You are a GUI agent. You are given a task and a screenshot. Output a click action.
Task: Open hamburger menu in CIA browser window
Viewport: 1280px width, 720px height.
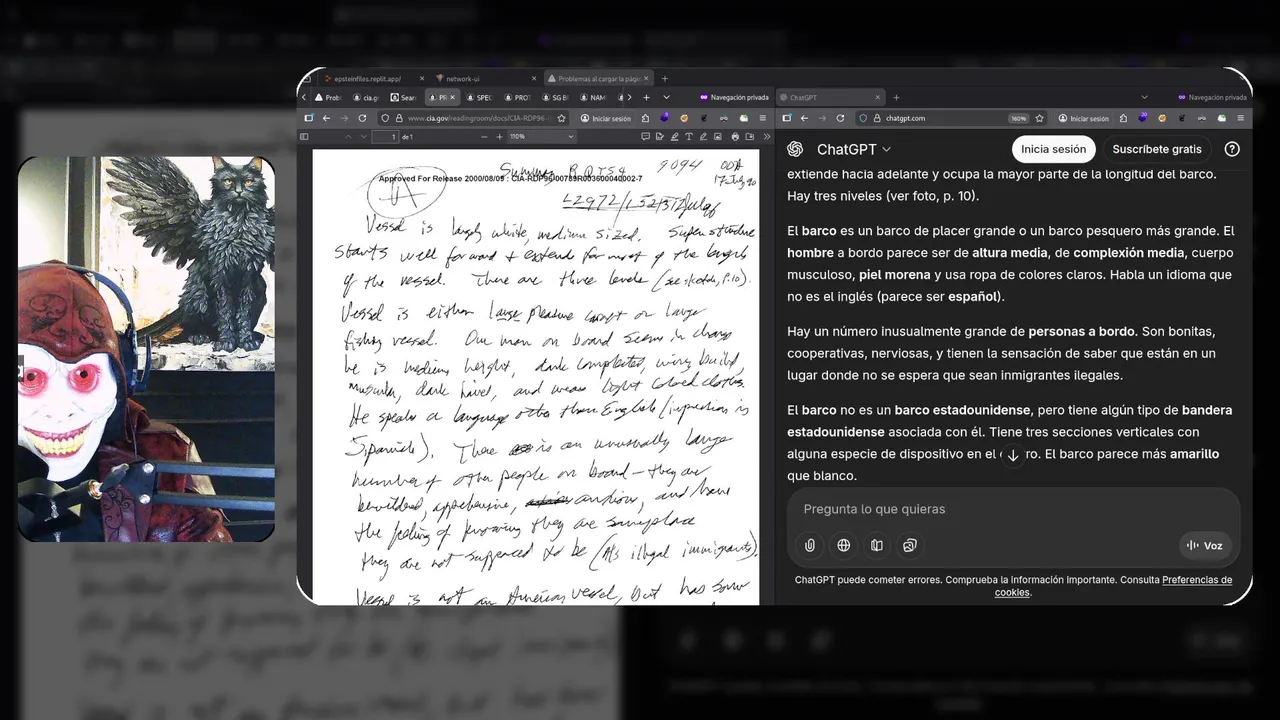pyautogui.click(x=762, y=118)
